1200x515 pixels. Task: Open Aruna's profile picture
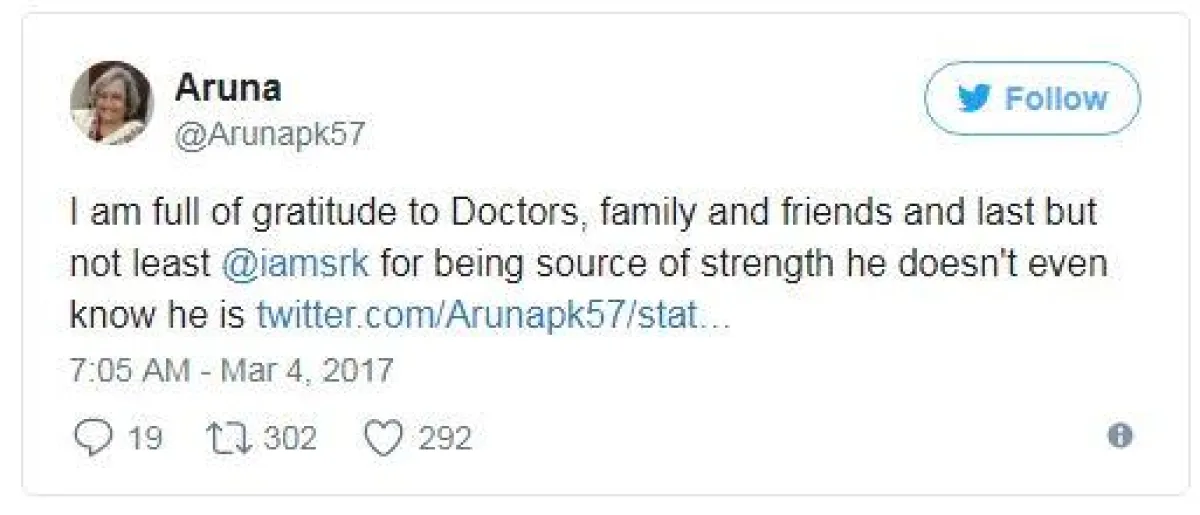click(111, 102)
